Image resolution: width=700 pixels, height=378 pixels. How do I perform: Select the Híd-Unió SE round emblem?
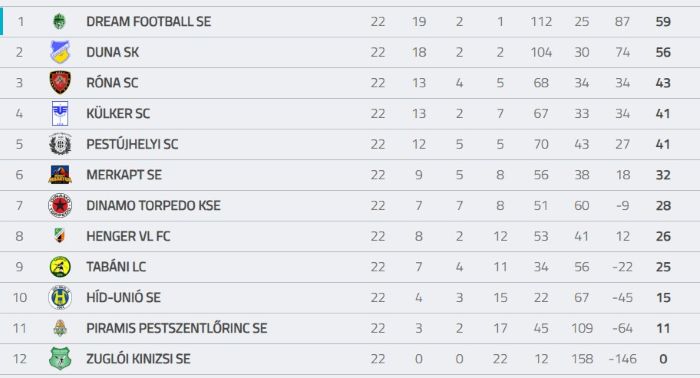click(60, 297)
